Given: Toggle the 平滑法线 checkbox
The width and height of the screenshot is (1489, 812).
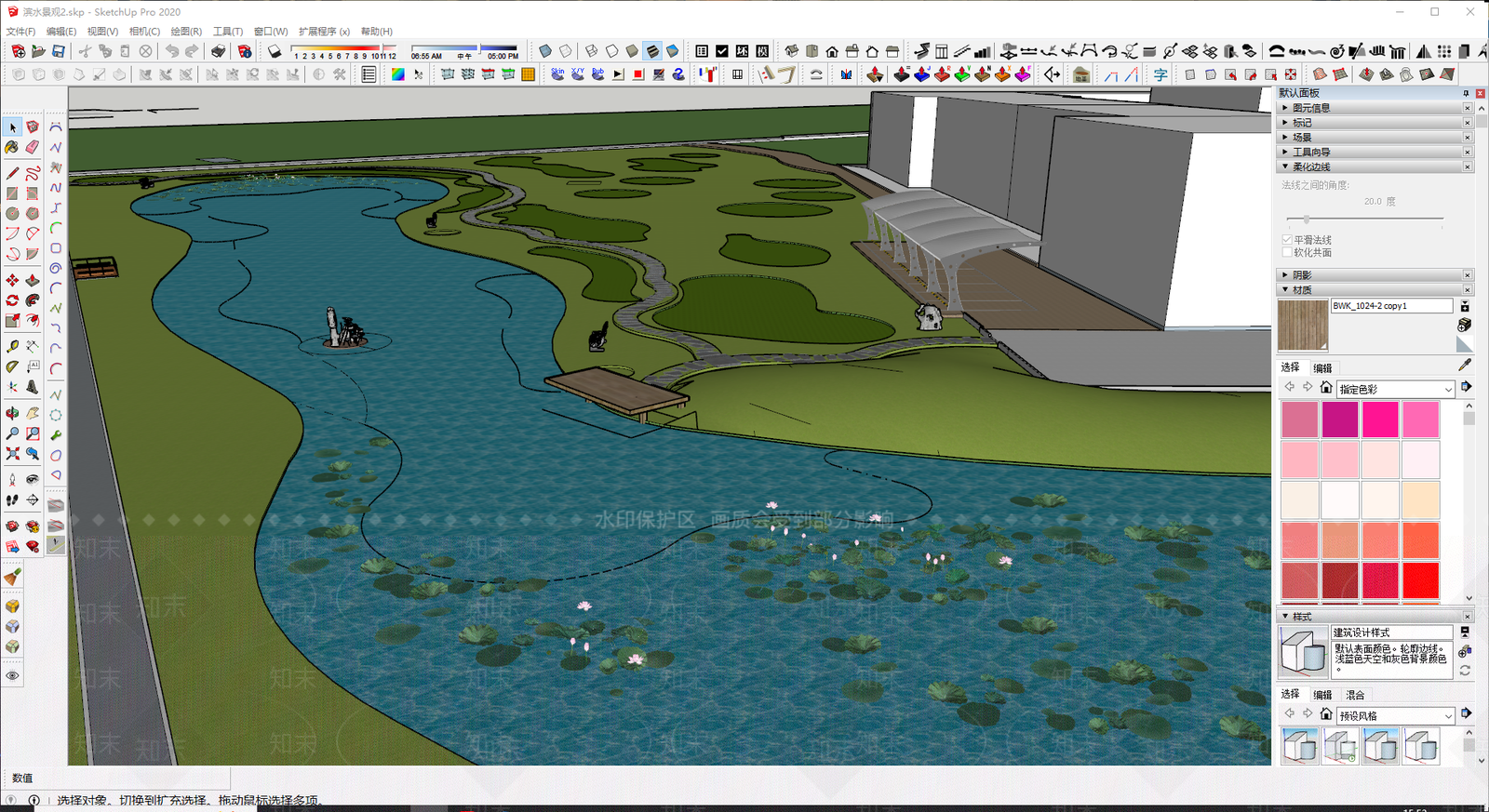Looking at the screenshot, I should pyautogui.click(x=1287, y=240).
